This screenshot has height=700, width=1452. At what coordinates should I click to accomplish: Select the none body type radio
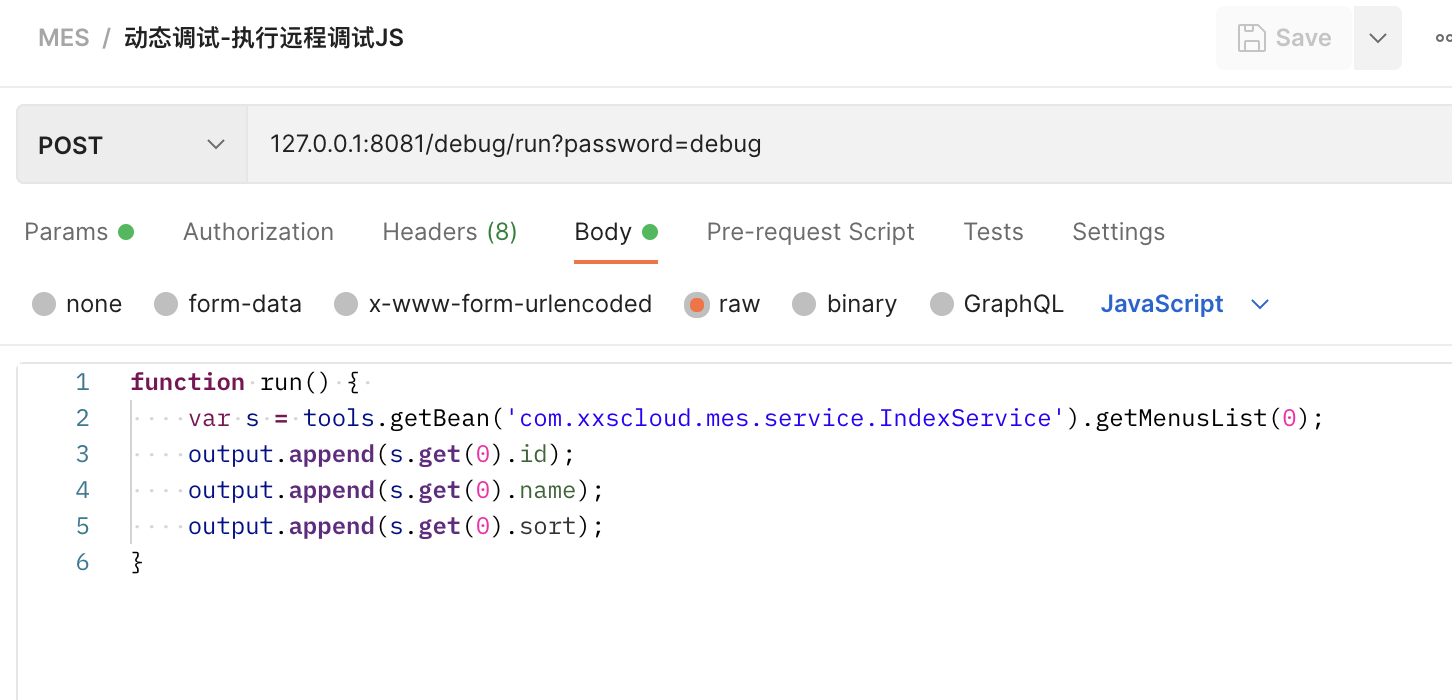pos(44,304)
